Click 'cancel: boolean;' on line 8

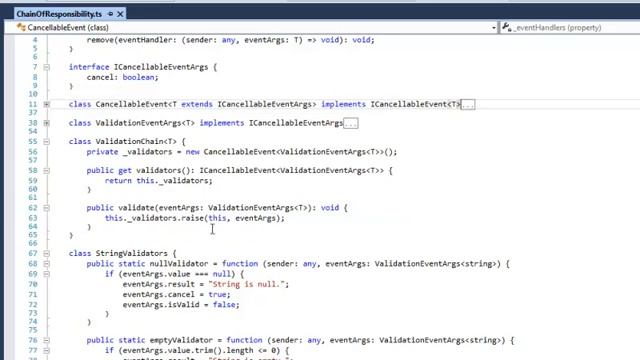coord(122,77)
